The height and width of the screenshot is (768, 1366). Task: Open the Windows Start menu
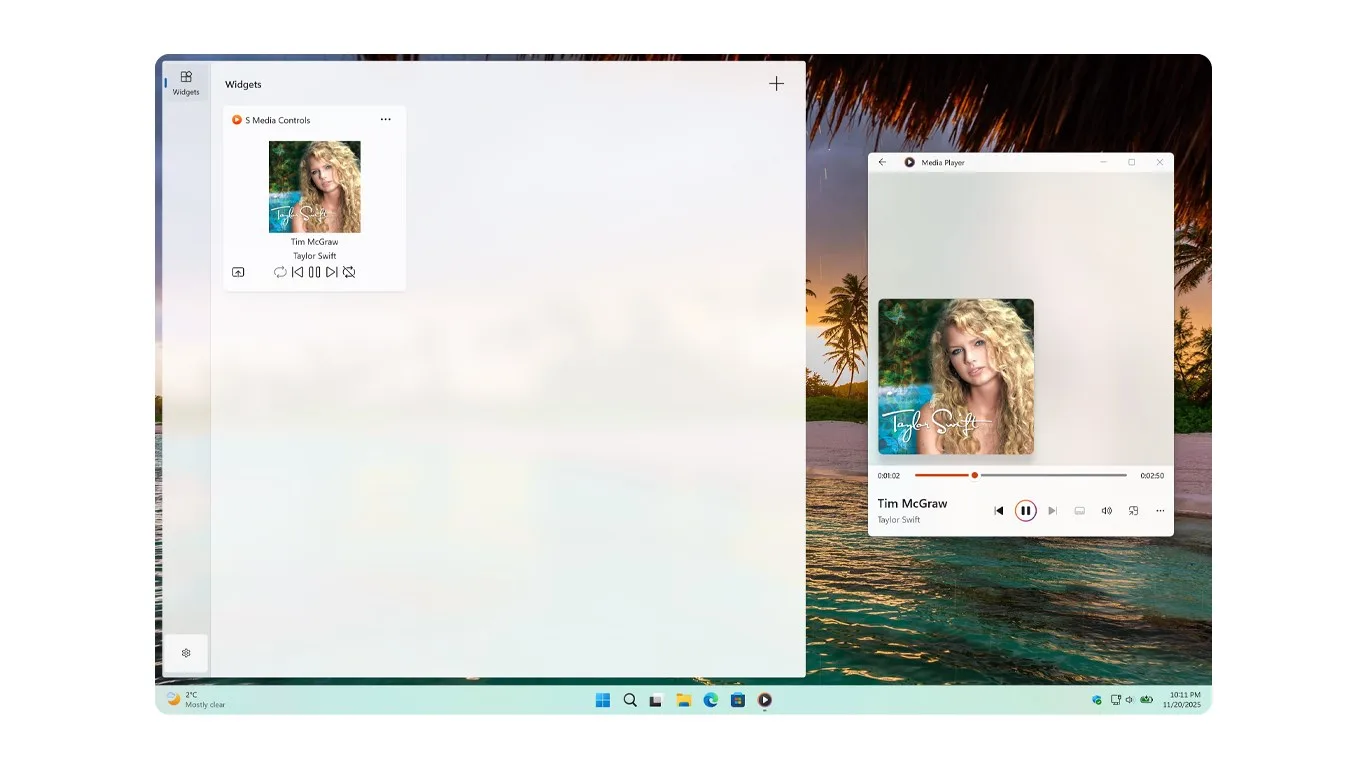tap(603, 700)
